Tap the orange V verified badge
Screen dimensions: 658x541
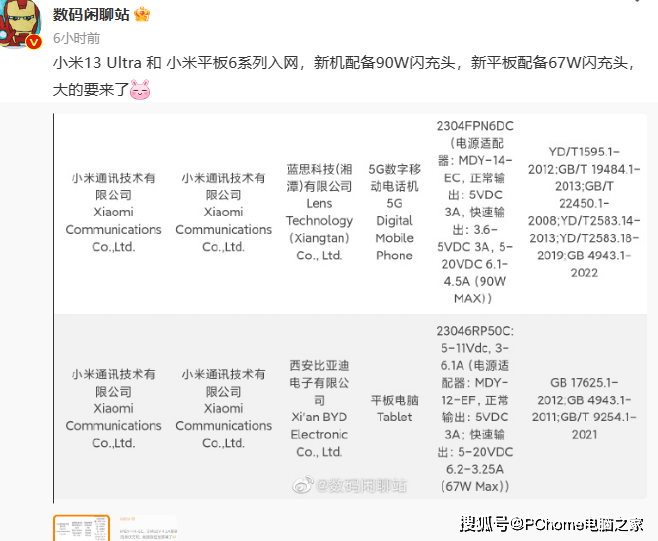[34, 42]
